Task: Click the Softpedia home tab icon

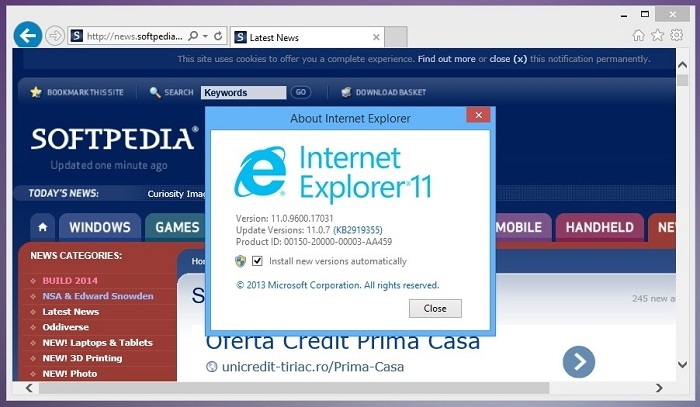Action: [x=42, y=227]
